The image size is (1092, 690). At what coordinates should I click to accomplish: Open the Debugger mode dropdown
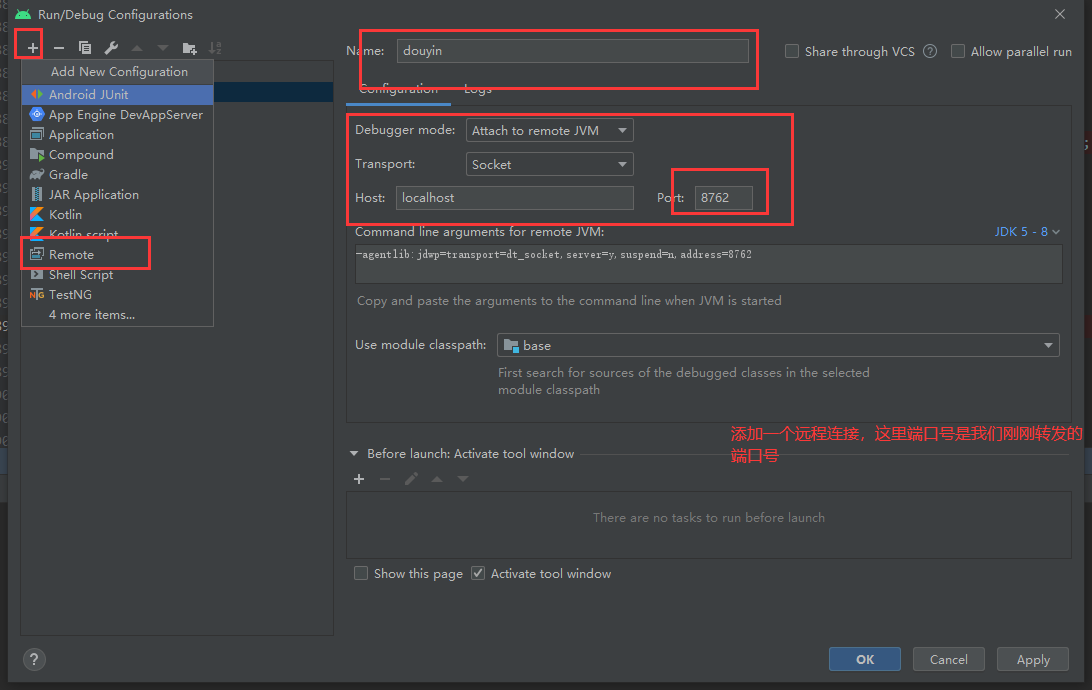coord(549,130)
